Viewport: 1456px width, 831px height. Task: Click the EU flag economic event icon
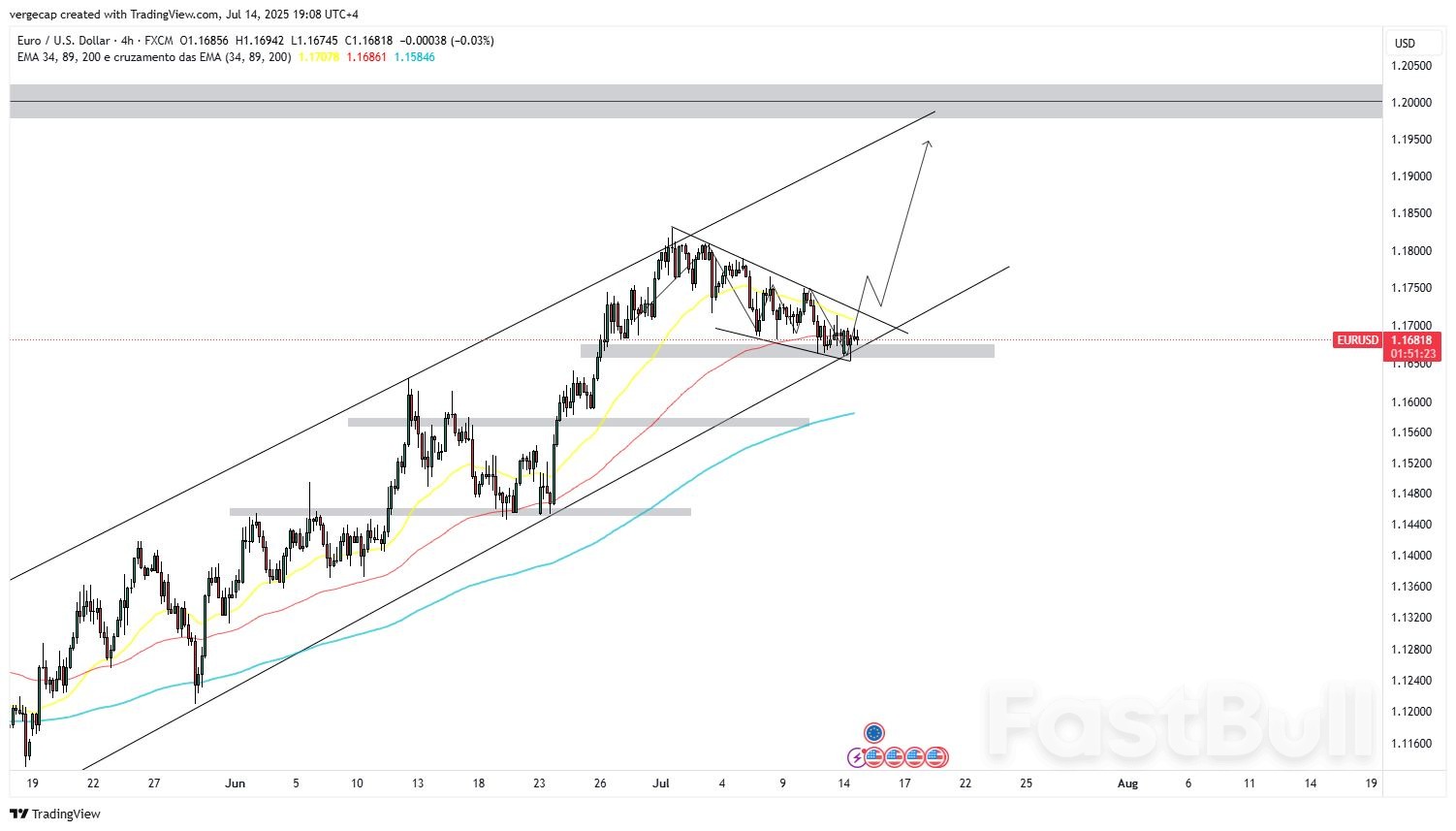click(874, 733)
